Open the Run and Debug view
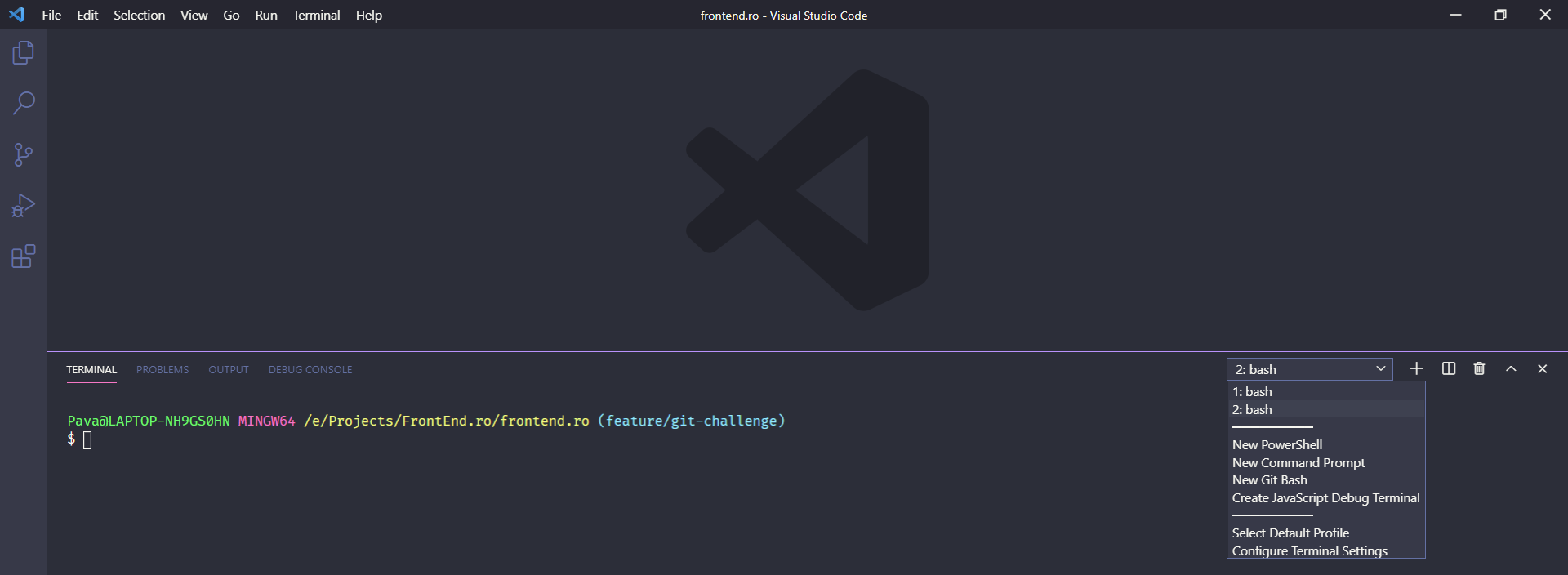This screenshot has width=1568, height=575. click(x=24, y=206)
